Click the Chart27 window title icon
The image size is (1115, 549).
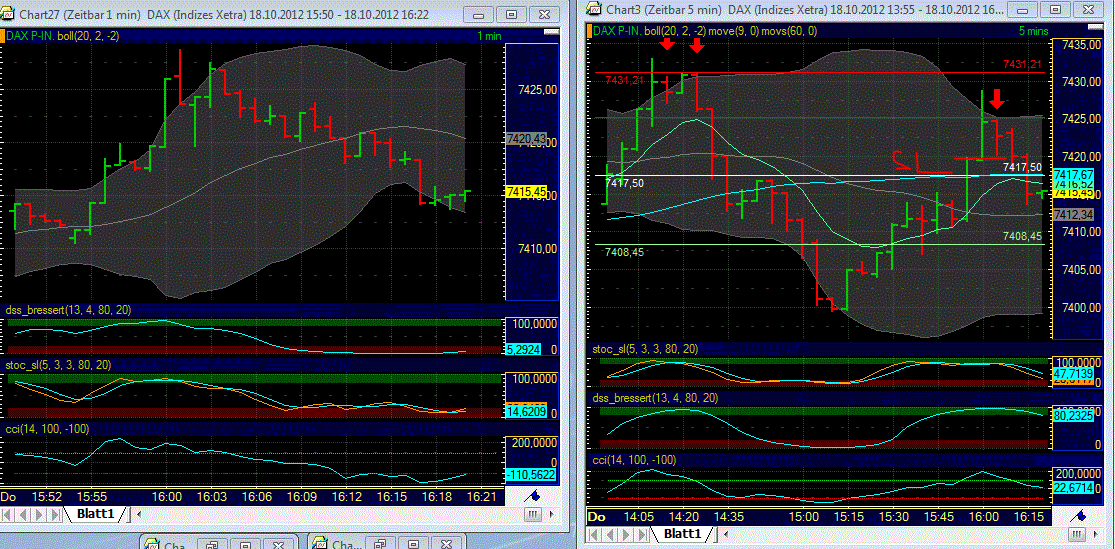[x=7, y=13]
